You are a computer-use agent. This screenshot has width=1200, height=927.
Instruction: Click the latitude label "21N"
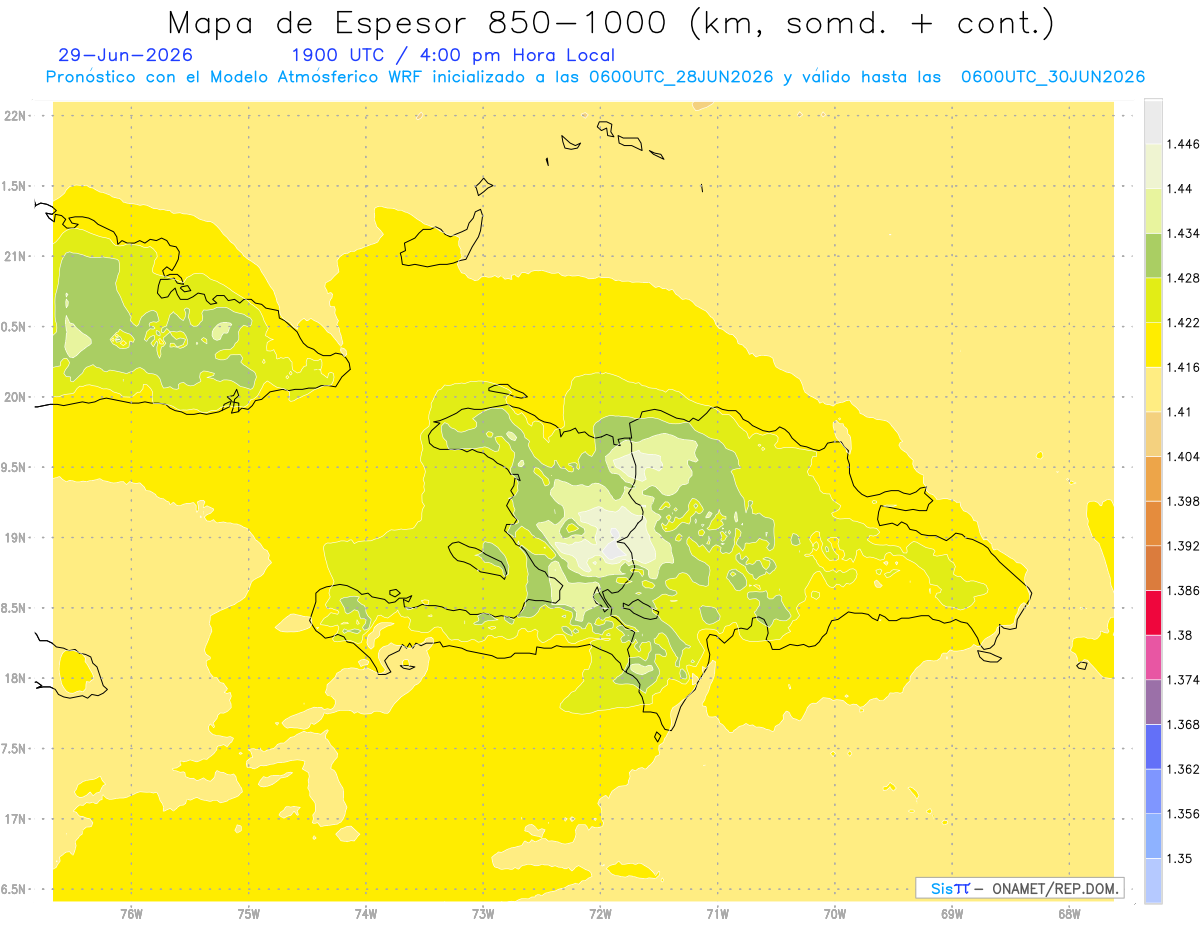coord(15,256)
